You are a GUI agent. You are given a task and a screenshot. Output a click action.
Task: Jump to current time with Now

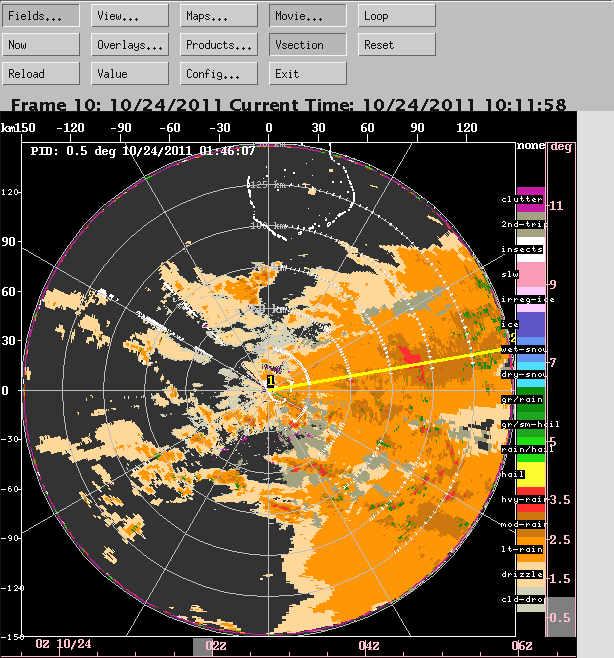tap(42, 45)
